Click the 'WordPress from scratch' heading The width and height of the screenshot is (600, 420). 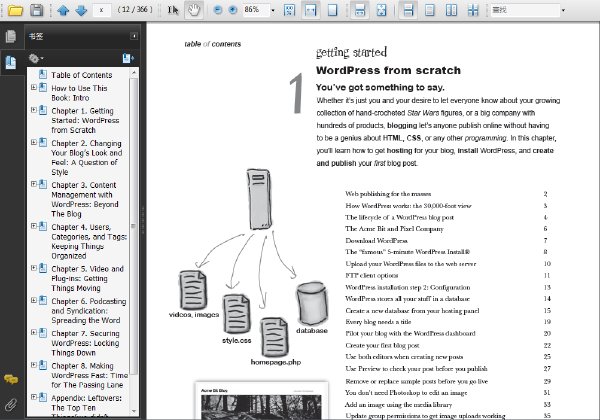tap(388, 70)
